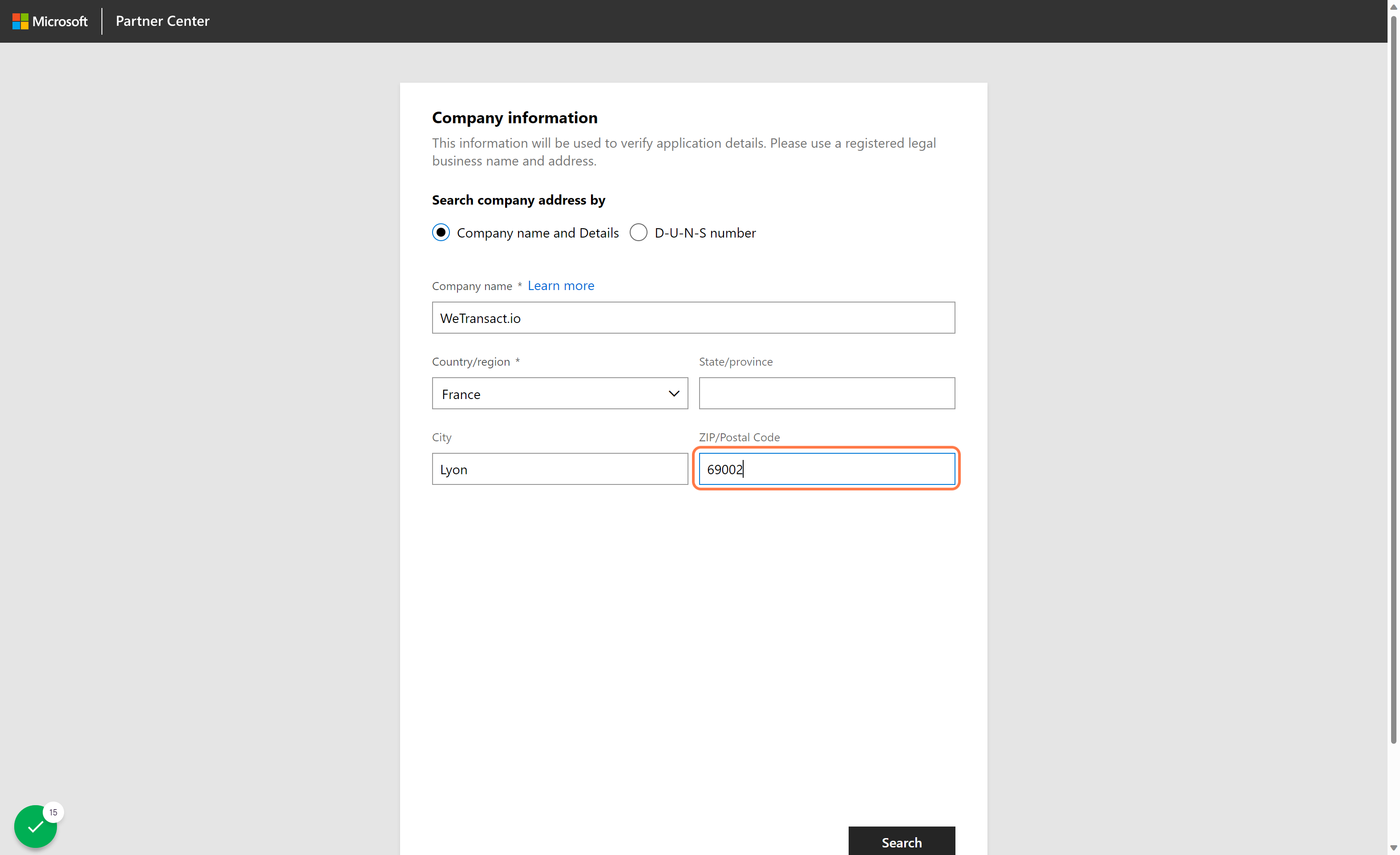The image size is (1400, 855).
Task: Click the Microsoft logo
Action: (50, 21)
